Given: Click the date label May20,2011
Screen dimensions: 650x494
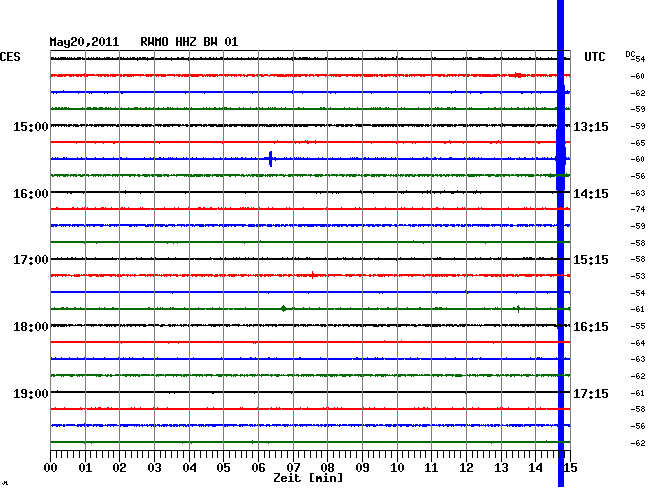Looking at the screenshot, I should point(84,42).
